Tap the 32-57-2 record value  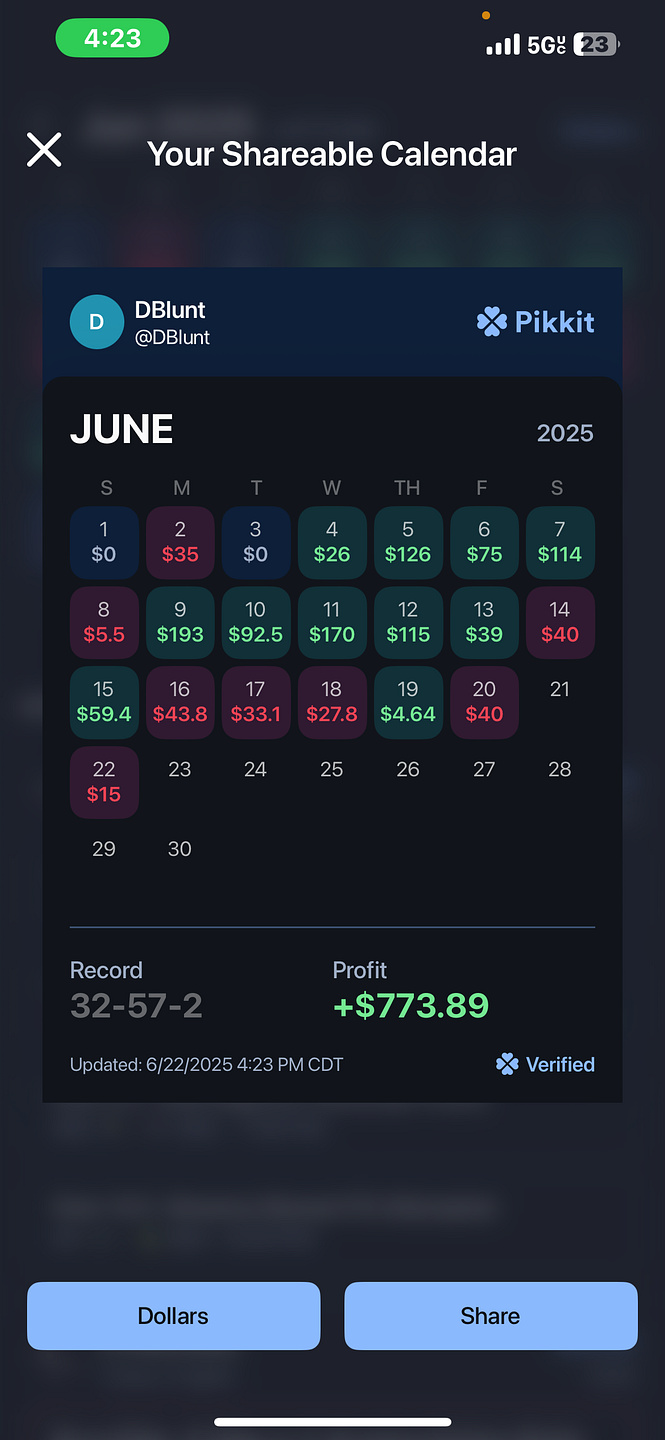(136, 1005)
